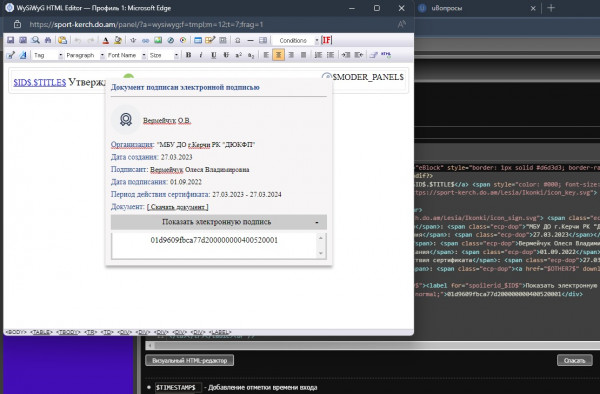Viewport: 600px width, 394px height.
Task: Click the binoculars search icon
Action: click(x=48, y=40)
